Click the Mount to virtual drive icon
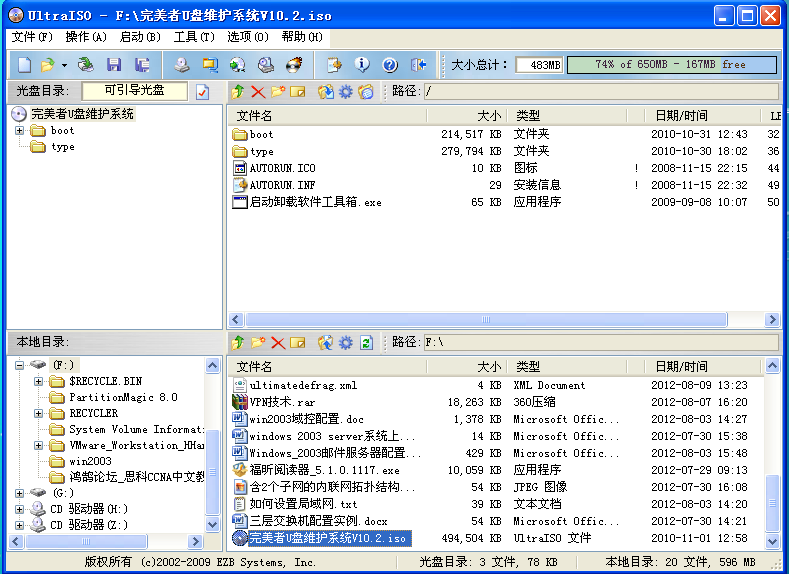 click(266, 64)
